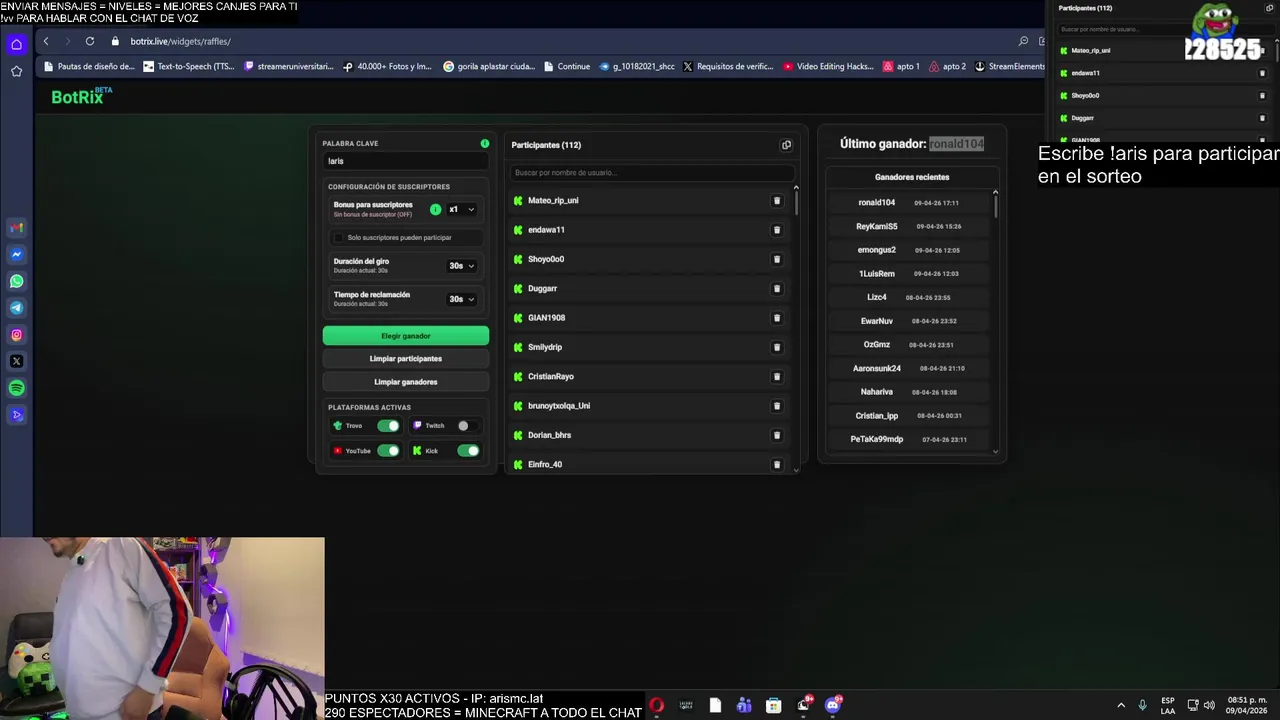Click the Elegir ganador button
This screenshot has height=720, width=1280.
[x=405, y=336]
